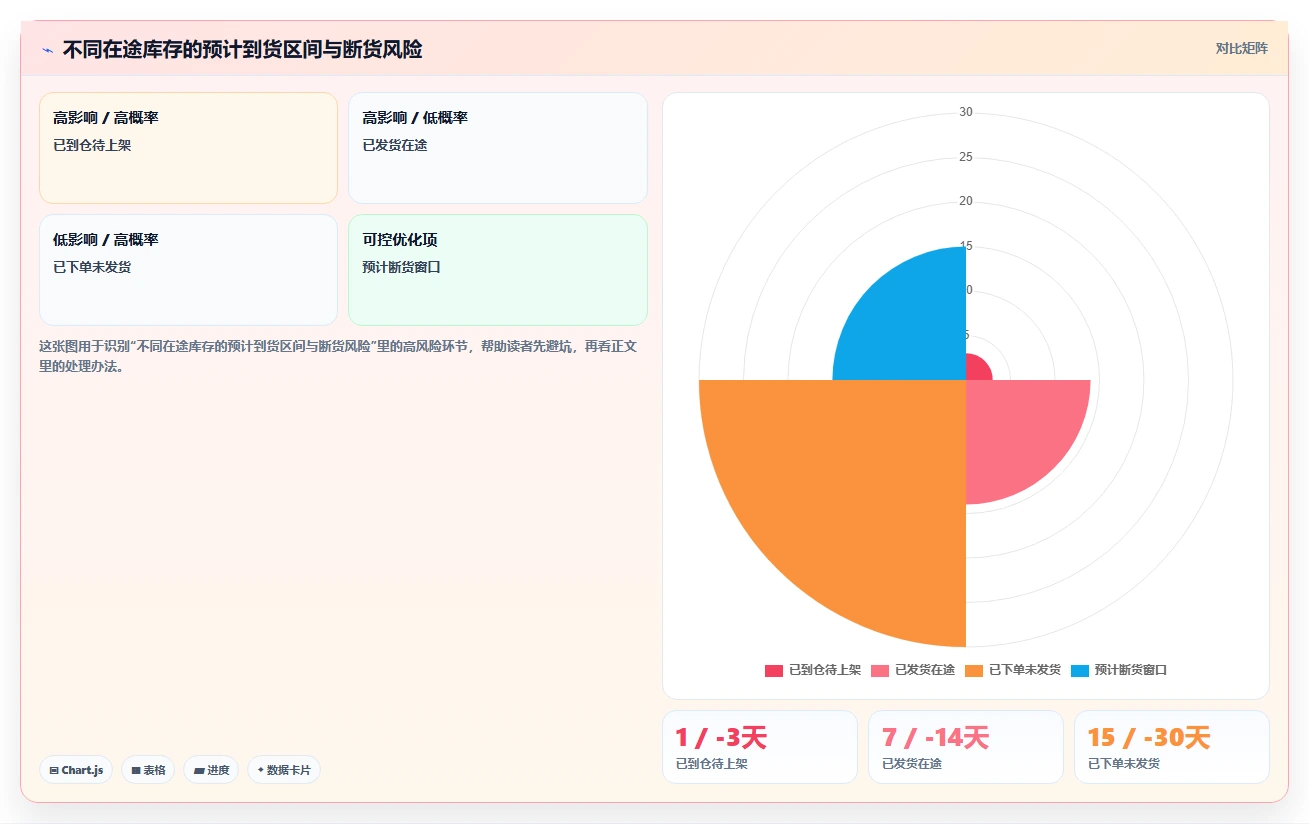Screen dimensions: 1309x824
Task: Click the 数据卡片 tag chip
Action: [x=284, y=770]
